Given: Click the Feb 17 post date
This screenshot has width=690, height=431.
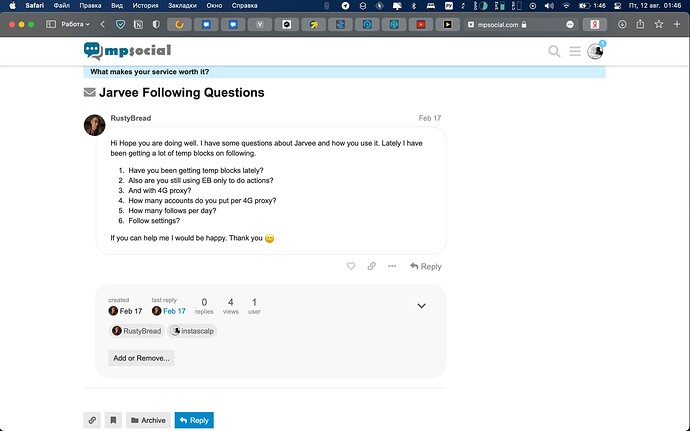Looking at the screenshot, I should [429, 118].
